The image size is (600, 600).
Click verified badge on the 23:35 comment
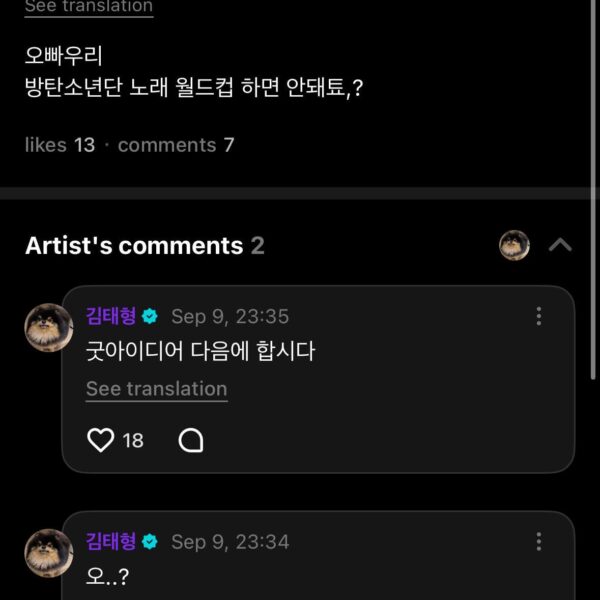tap(150, 316)
